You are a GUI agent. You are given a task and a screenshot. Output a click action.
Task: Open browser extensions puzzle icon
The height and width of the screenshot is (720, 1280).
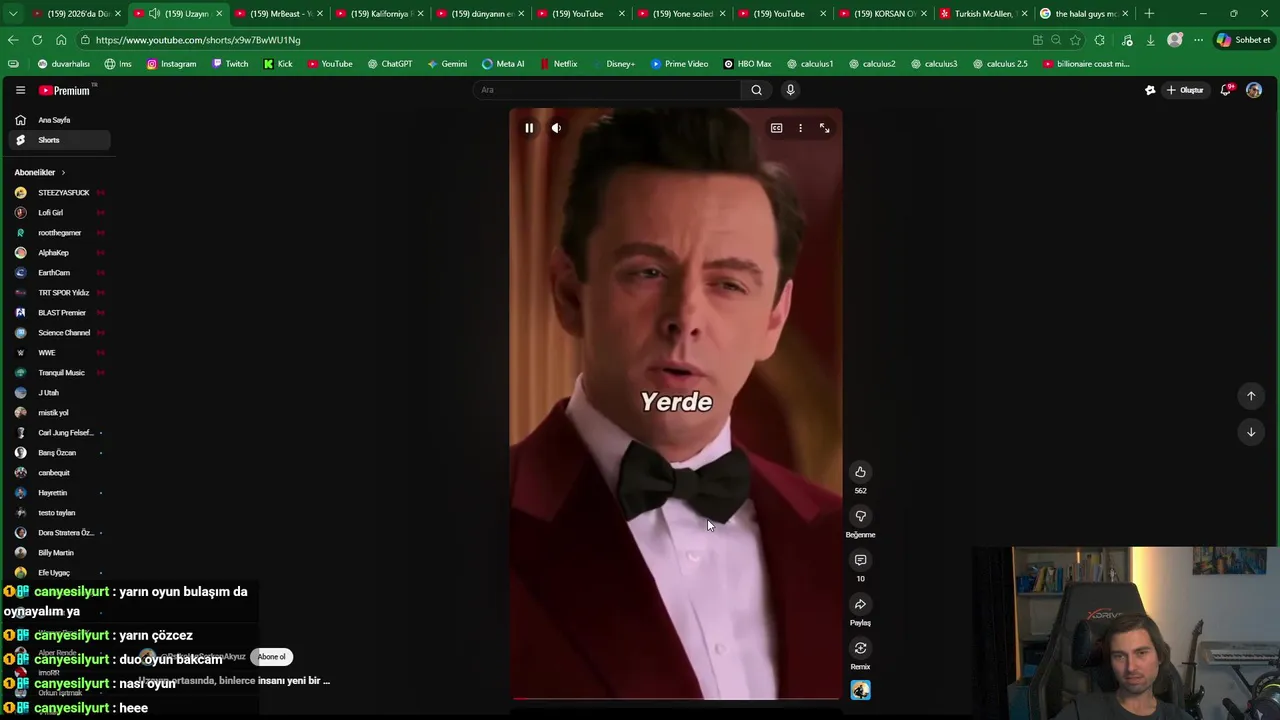[1100, 40]
